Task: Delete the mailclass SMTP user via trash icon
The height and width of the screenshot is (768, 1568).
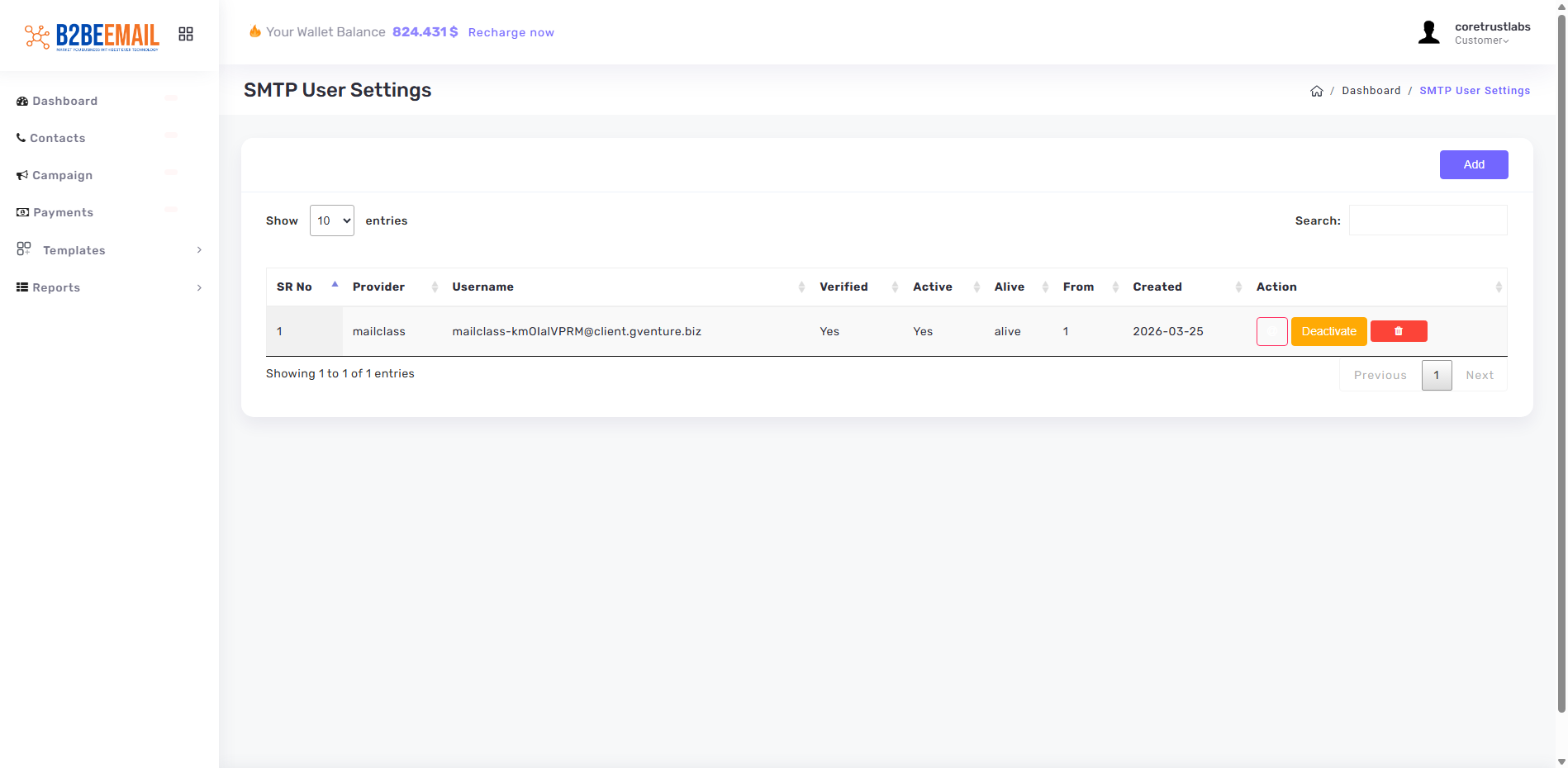Action: 1398,331
